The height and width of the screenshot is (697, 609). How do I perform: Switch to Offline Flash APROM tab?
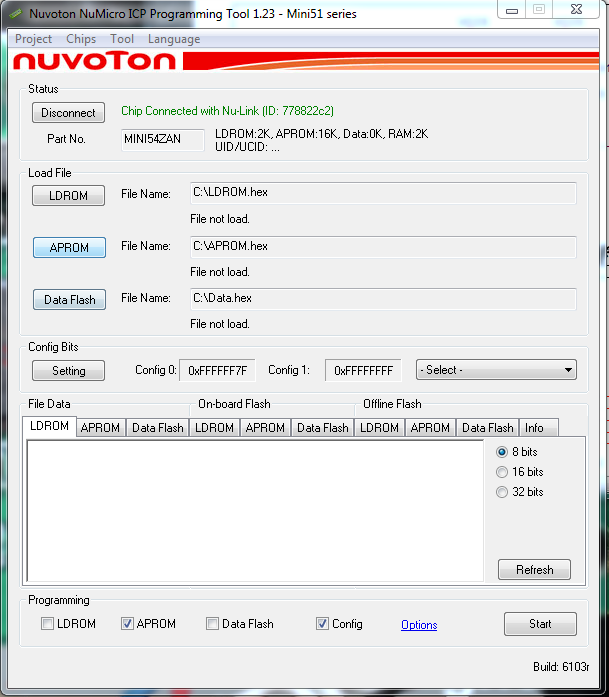(x=430, y=428)
